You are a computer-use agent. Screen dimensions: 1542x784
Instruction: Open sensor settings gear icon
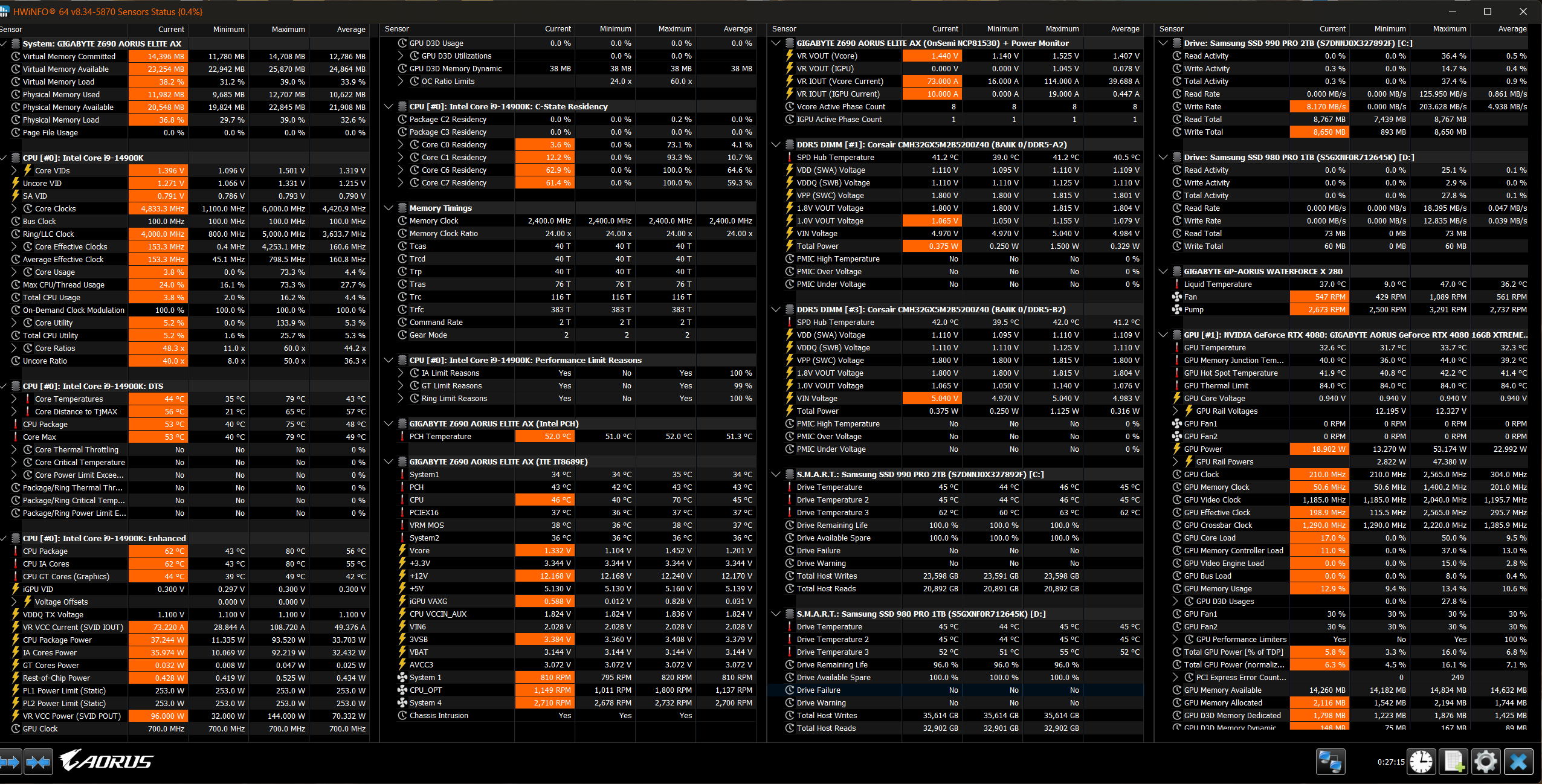pyautogui.click(x=1486, y=762)
